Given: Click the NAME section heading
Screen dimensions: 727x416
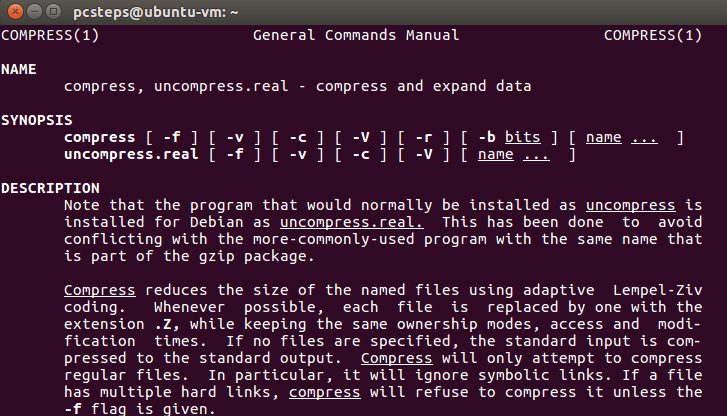Looking at the screenshot, I should click(x=19, y=70).
